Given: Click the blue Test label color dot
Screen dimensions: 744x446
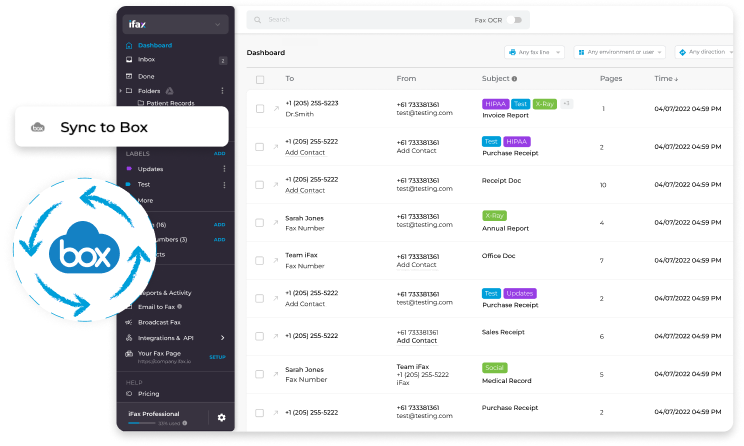Looking at the screenshot, I should tap(128, 184).
